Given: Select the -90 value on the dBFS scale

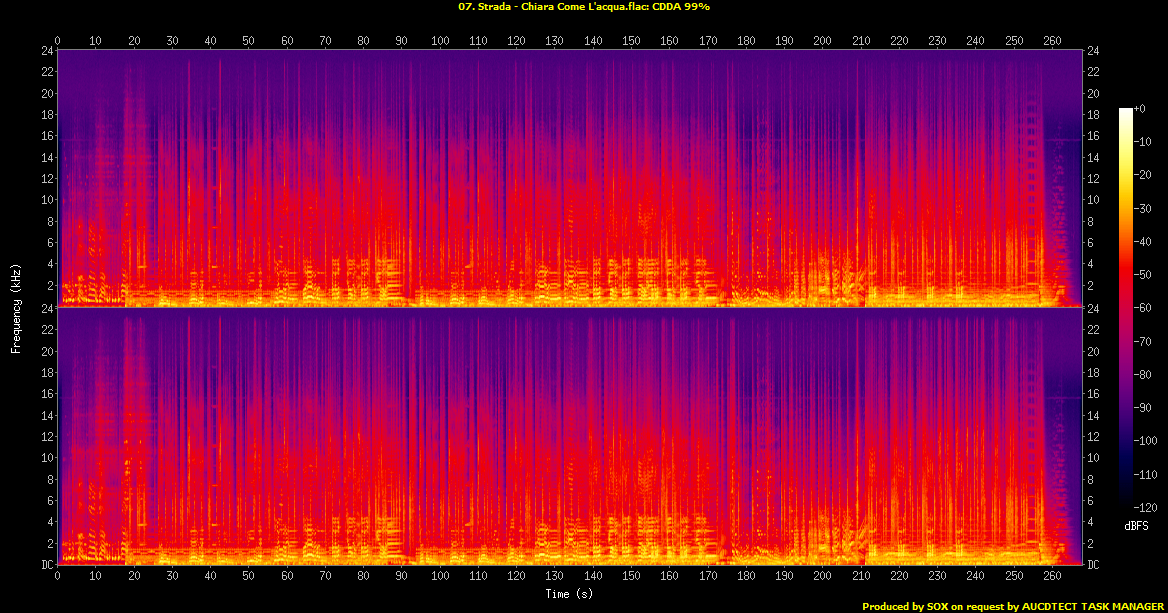Looking at the screenshot, I should (x=1143, y=407).
